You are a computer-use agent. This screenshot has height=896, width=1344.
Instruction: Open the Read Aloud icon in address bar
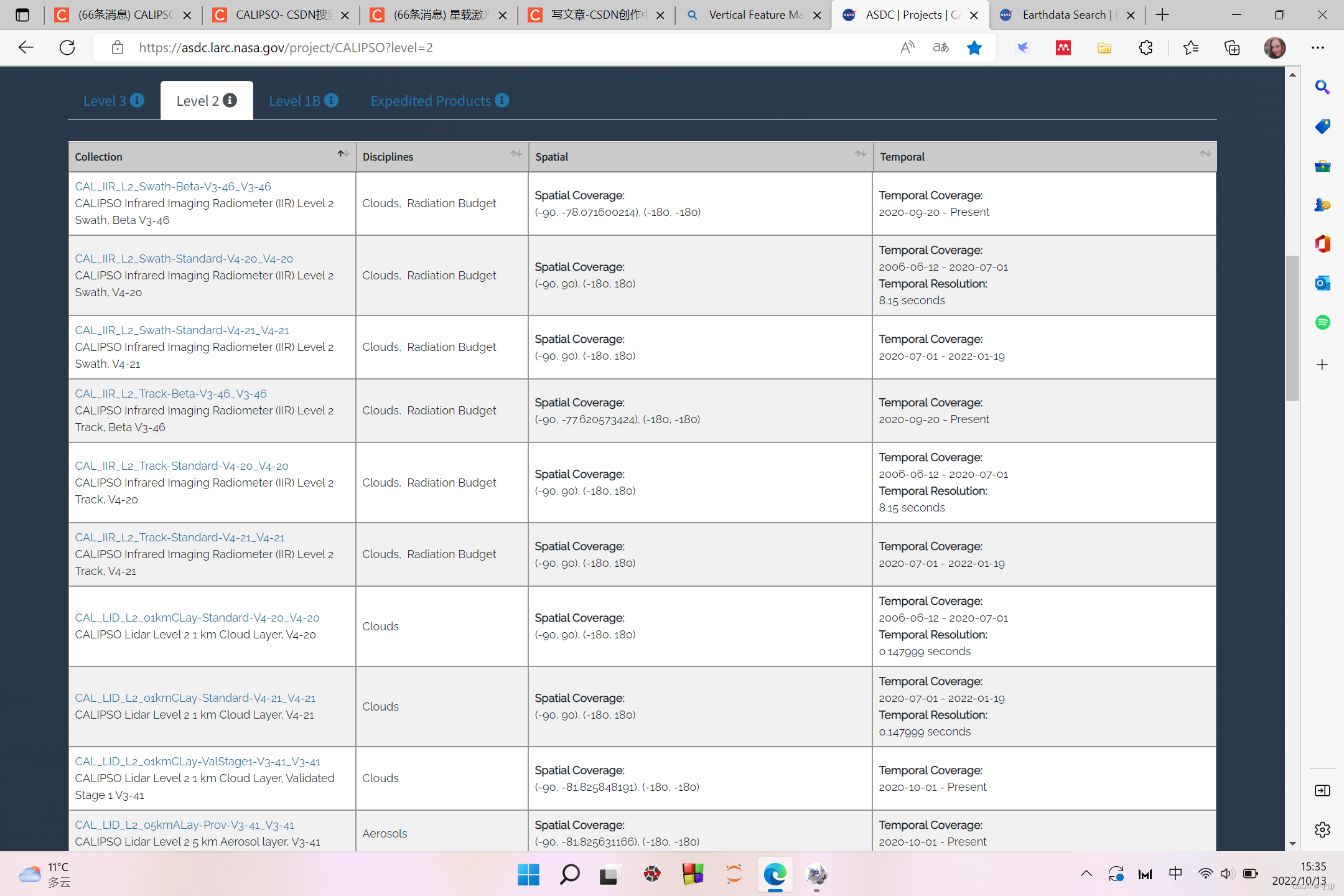pos(907,47)
